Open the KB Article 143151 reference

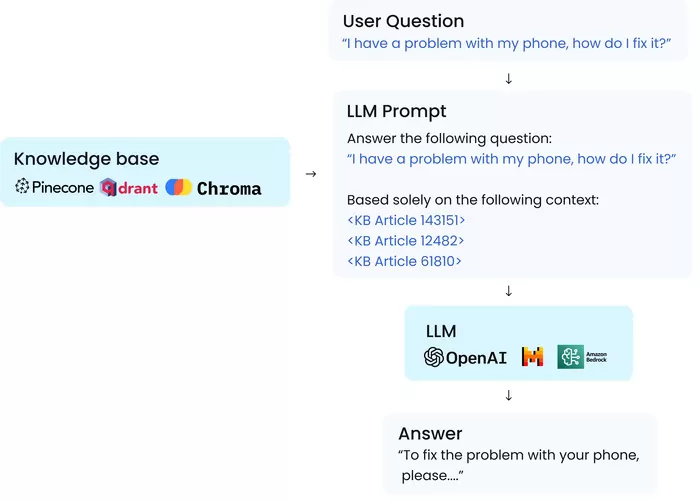(406, 220)
